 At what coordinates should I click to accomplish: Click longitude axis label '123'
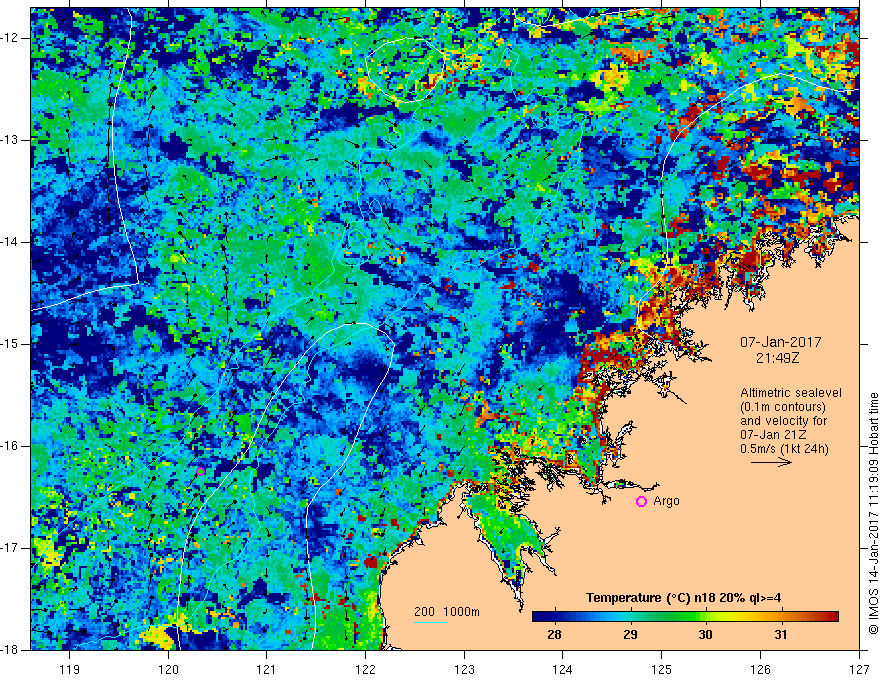[464, 669]
